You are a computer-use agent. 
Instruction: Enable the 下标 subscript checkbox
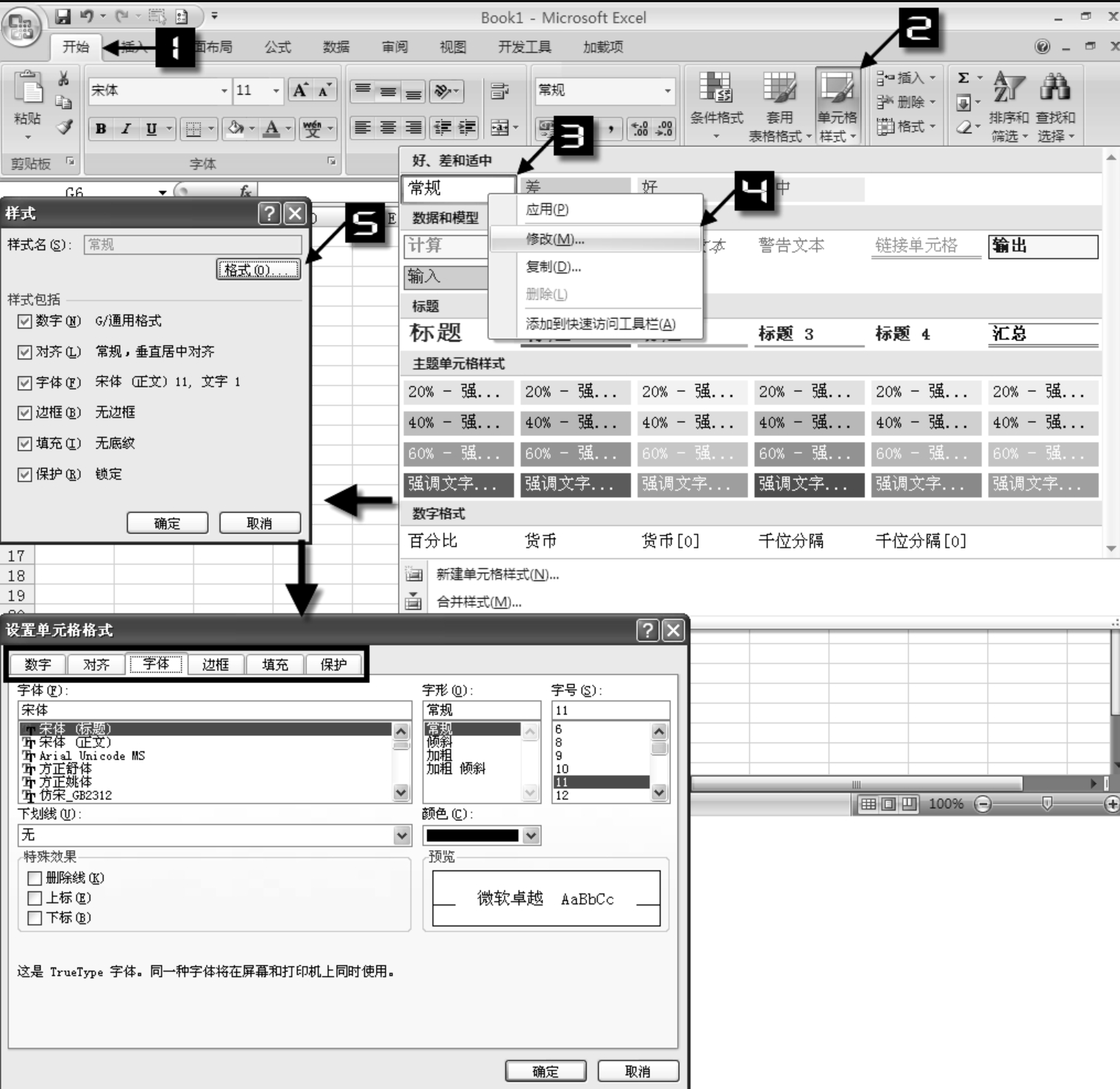click(34, 918)
